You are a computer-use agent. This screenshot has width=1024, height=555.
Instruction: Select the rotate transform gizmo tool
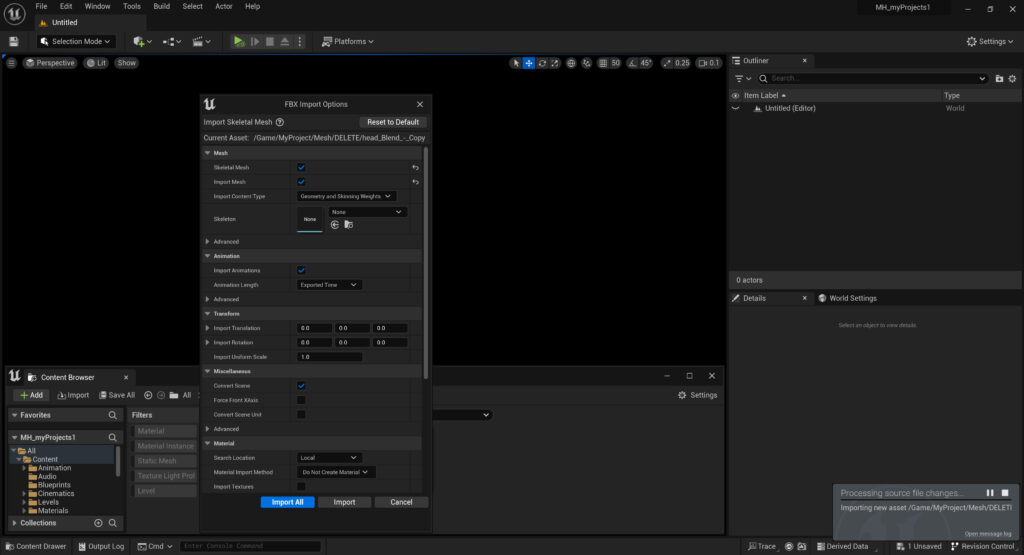coord(542,63)
